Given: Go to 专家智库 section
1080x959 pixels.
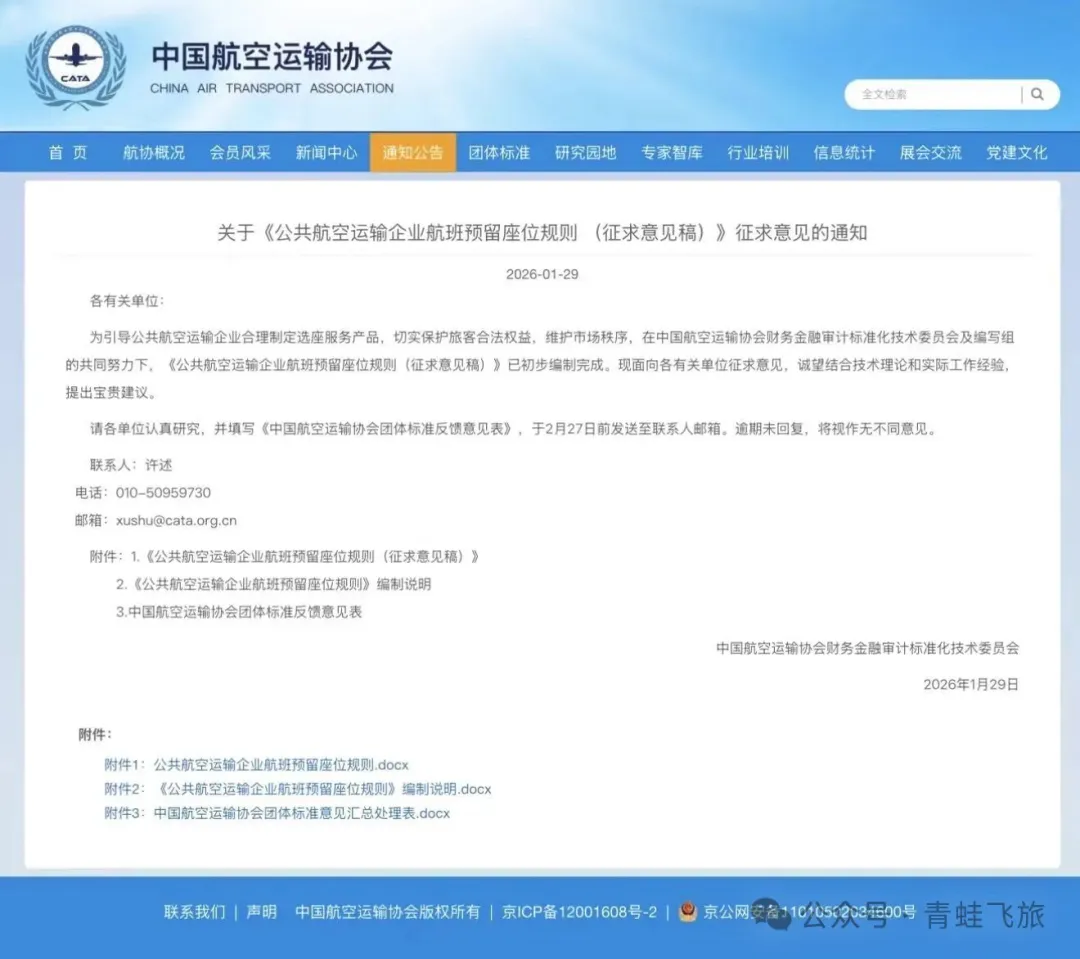Looking at the screenshot, I should [x=671, y=152].
